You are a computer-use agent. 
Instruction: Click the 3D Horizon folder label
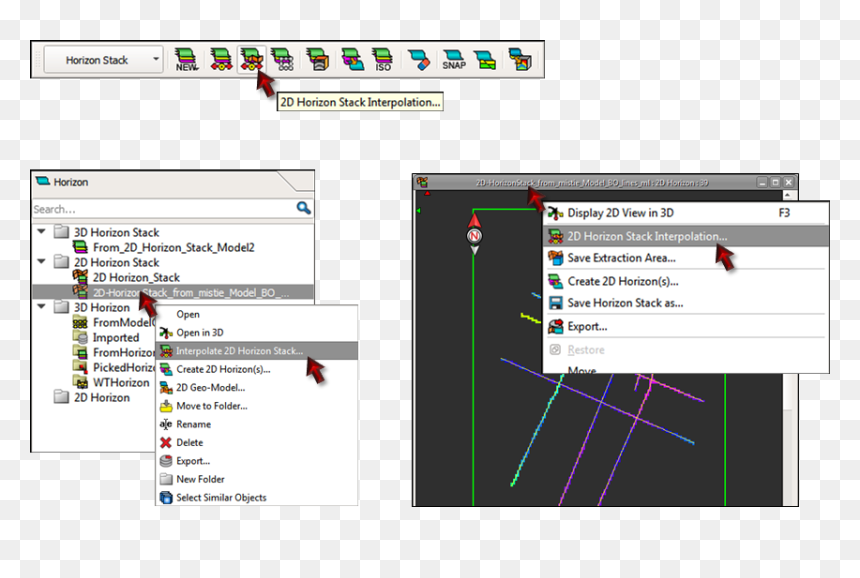click(x=102, y=308)
